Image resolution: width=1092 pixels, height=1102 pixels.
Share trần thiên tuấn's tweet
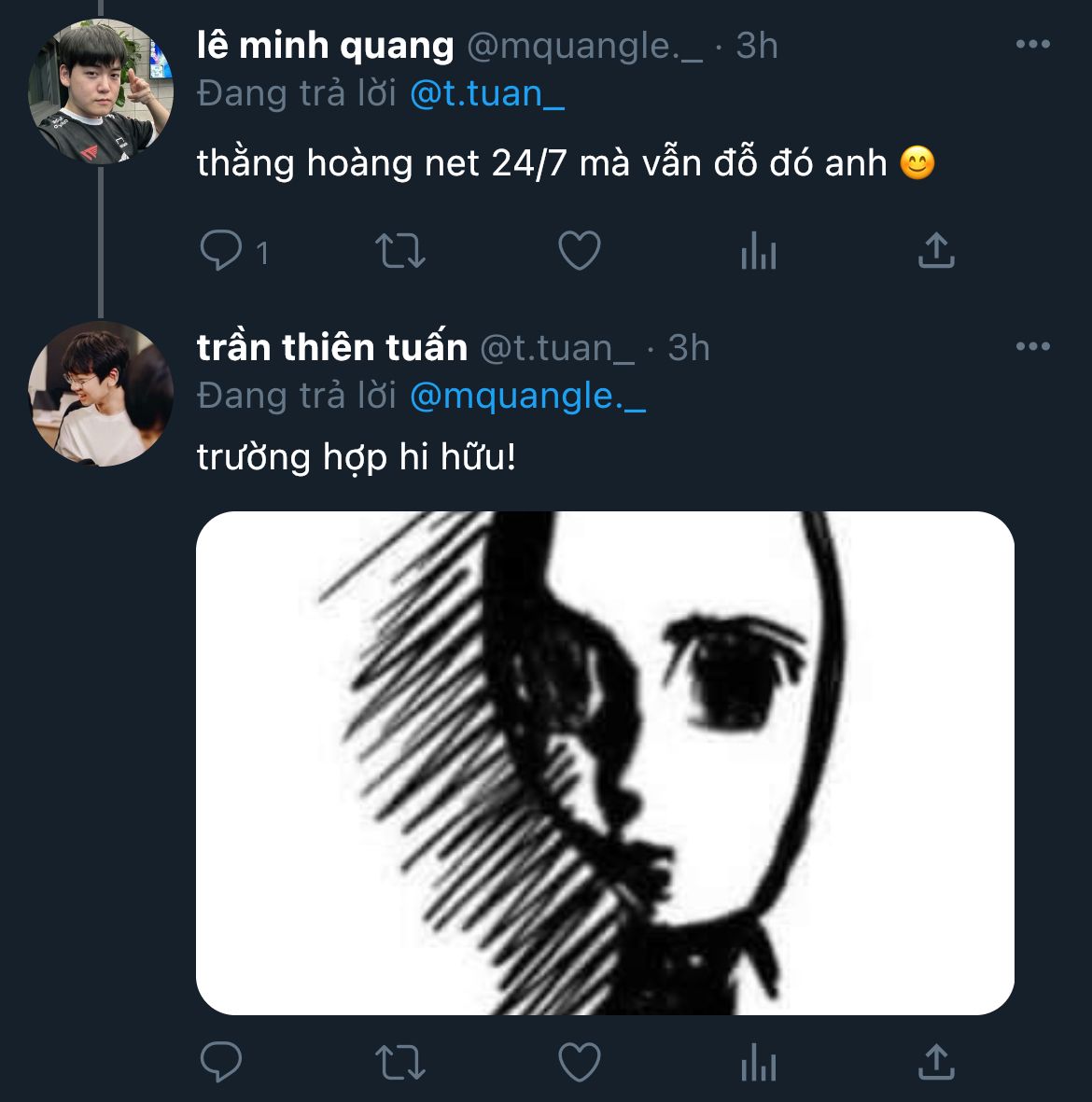(936, 1062)
